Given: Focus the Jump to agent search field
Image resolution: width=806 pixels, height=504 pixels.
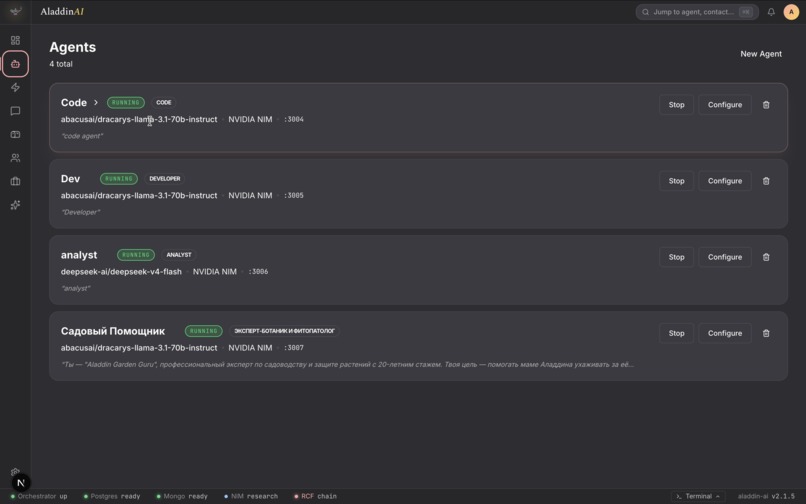Looking at the screenshot, I should pos(697,12).
